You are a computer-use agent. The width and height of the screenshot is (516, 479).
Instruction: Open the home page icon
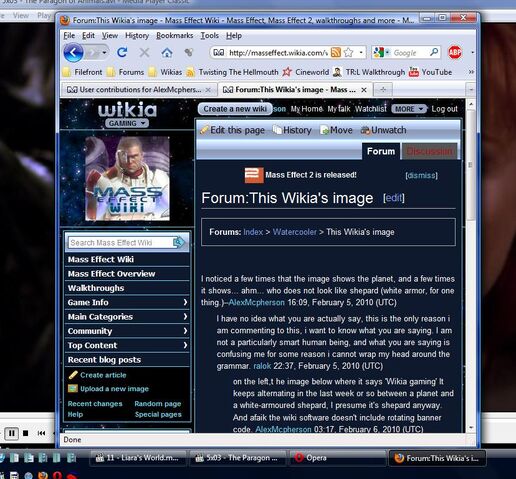[167, 52]
